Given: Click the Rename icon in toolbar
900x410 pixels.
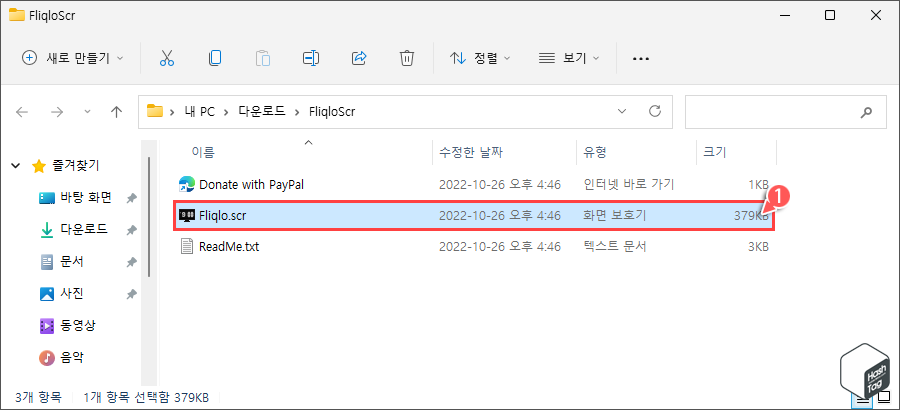Looking at the screenshot, I should (311, 58).
